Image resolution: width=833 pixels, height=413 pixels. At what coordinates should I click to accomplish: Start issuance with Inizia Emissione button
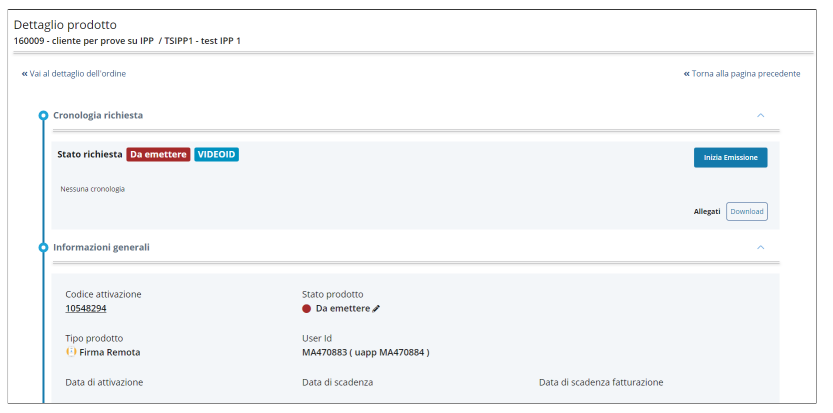click(x=730, y=158)
